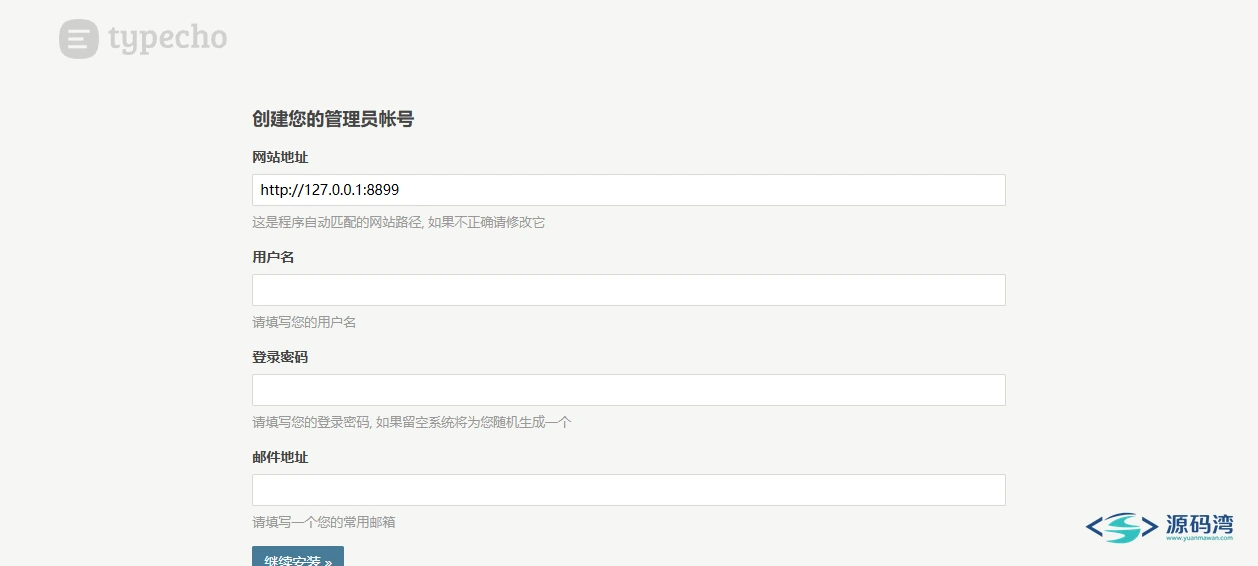The height and width of the screenshot is (566, 1258).
Task: Click the 邮件地址 label
Action: click(280, 457)
